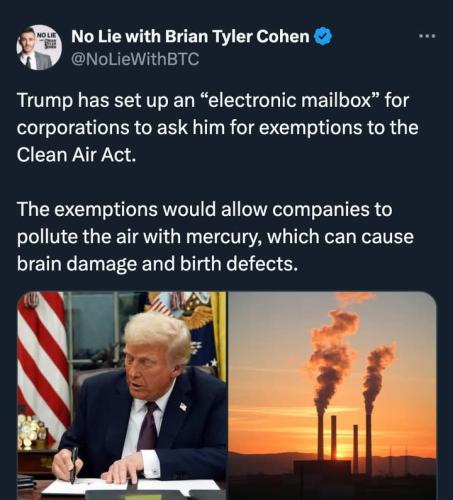Click the NO LIE logo in the avatar
The width and height of the screenshot is (453, 500).
click(x=47, y=35)
